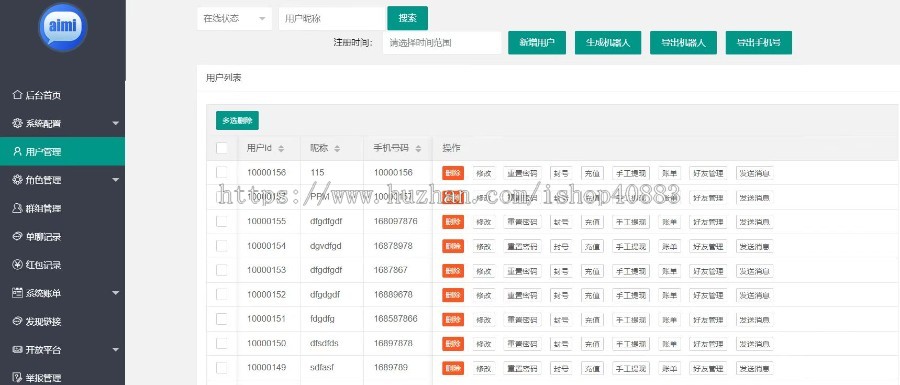The height and width of the screenshot is (385, 900).
Task: Click the nickname cell sdfasf
Action: tap(321, 367)
